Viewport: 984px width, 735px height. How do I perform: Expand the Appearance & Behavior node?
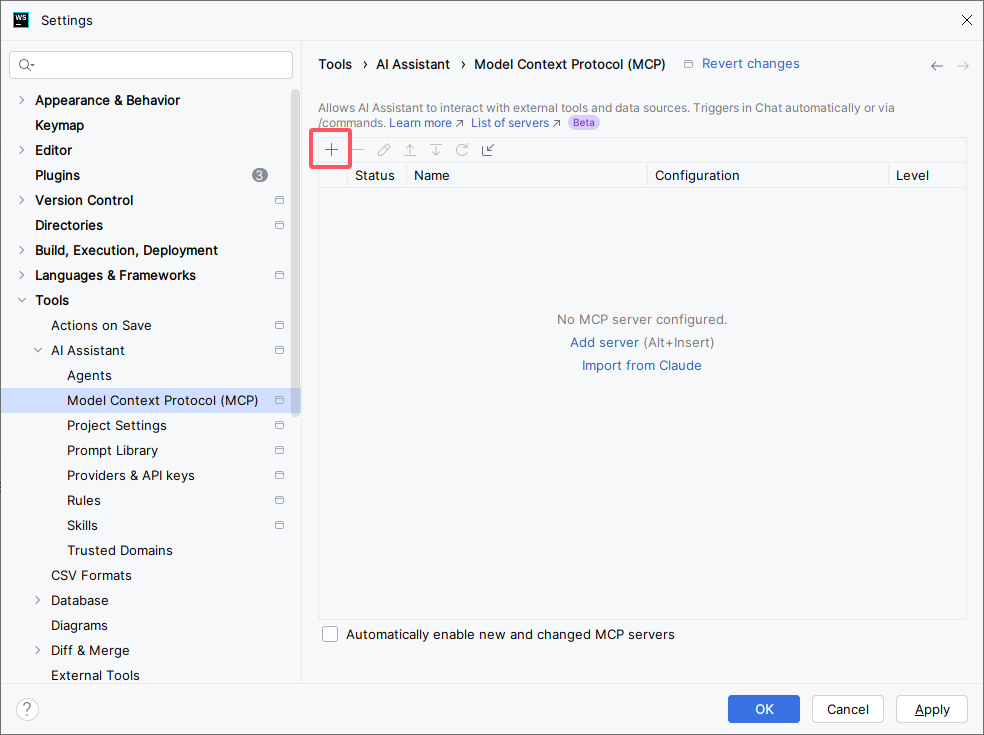21,100
